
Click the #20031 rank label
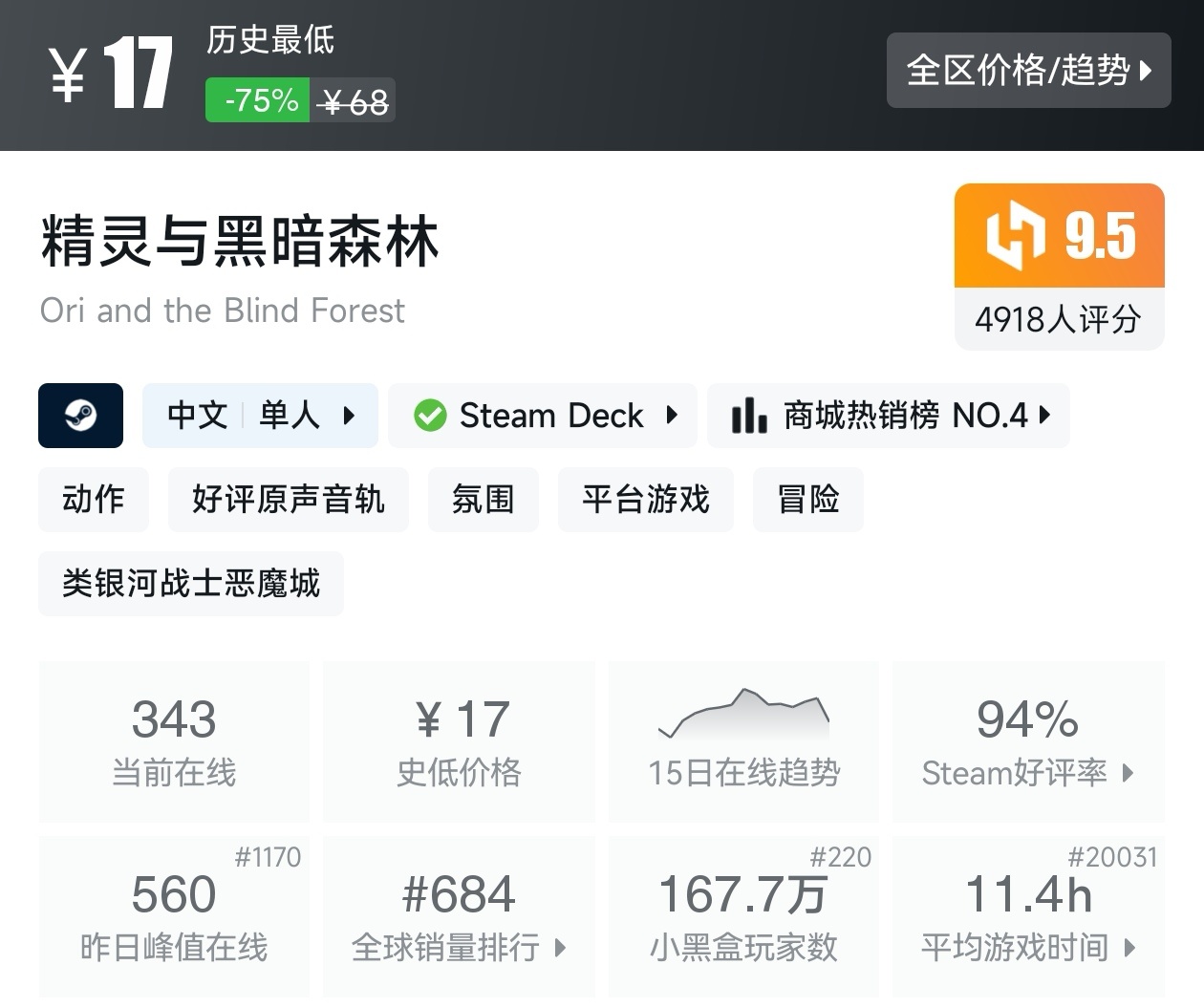[x=1112, y=857]
